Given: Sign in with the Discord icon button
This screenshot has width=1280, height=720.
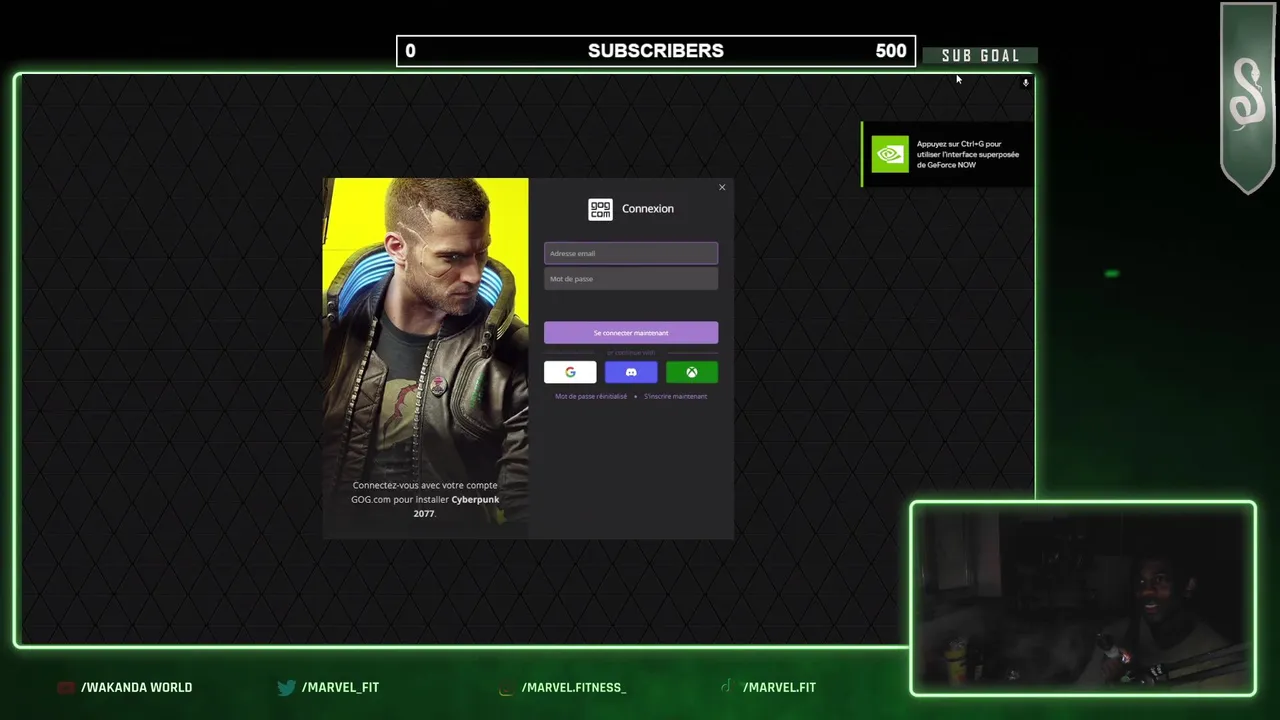Looking at the screenshot, I should pyautogui.click(x=631, y=372).
